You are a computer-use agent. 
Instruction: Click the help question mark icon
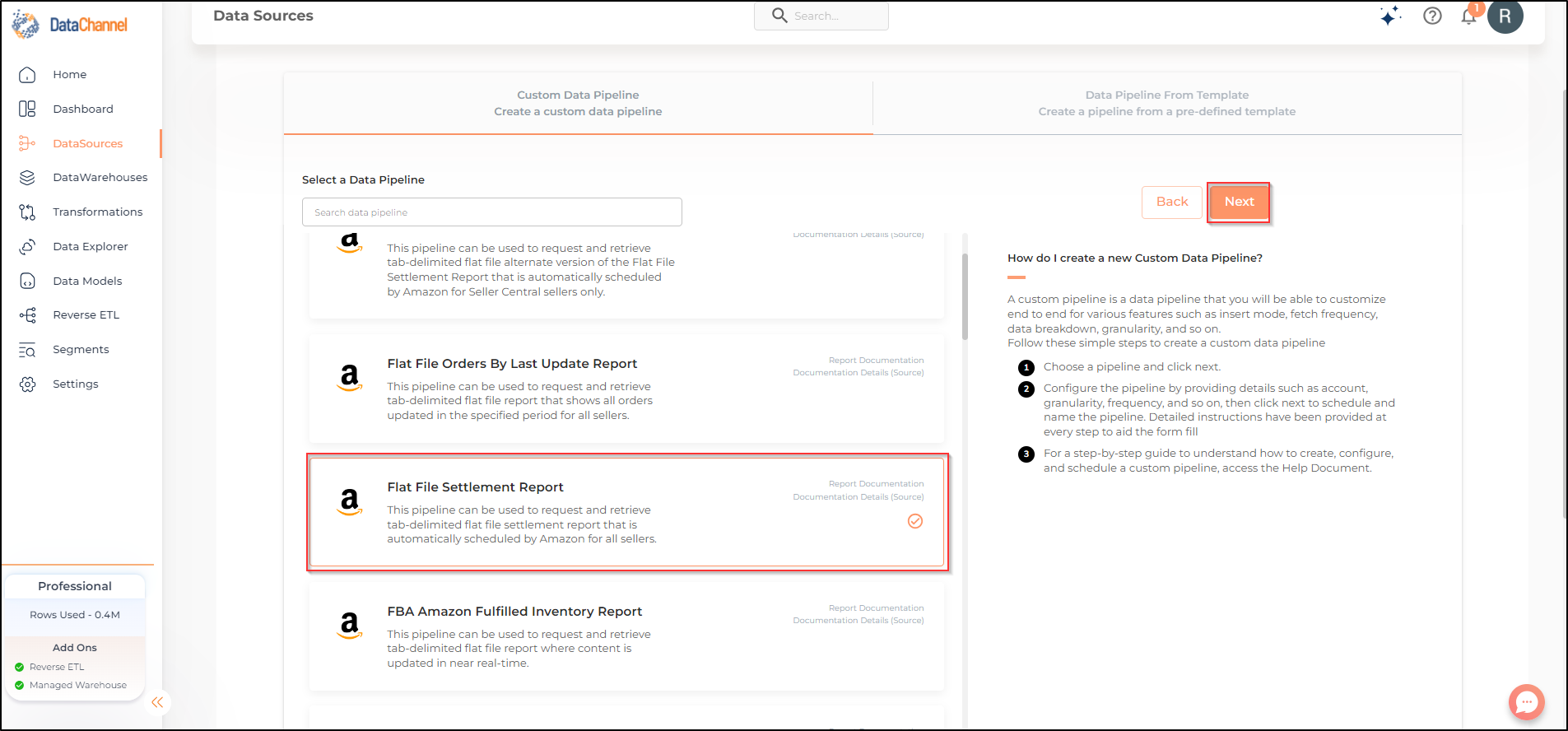tap(1432, 16)
